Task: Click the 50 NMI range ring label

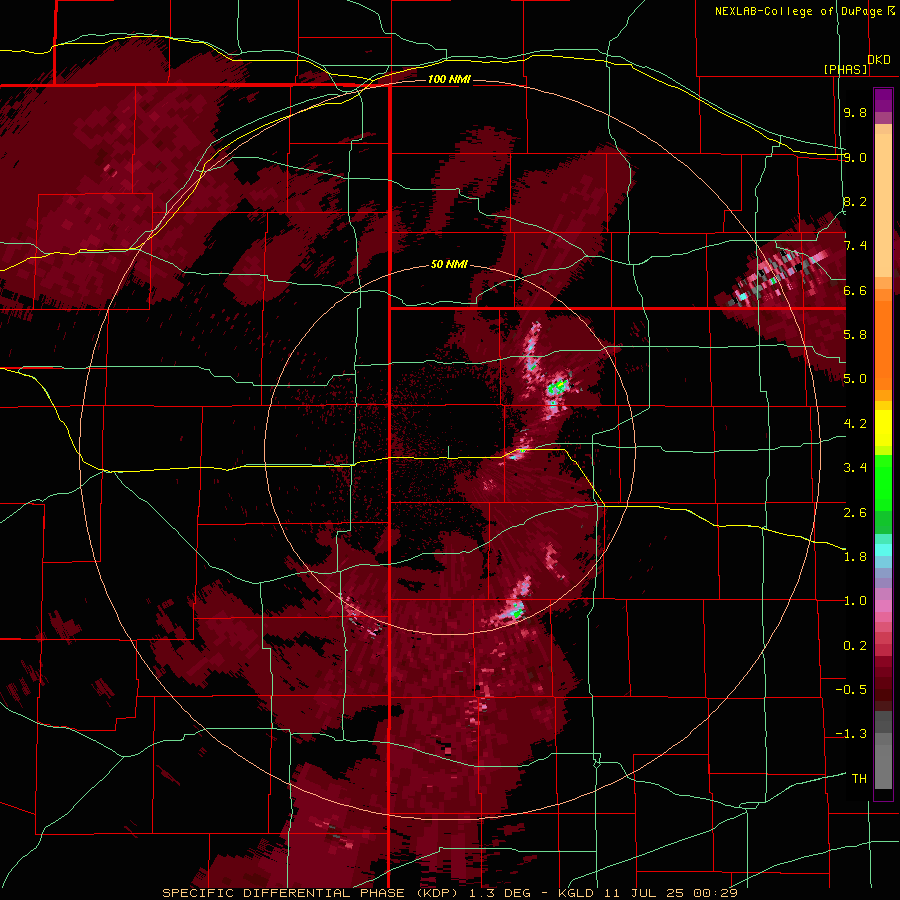Action: pos(449,264)
